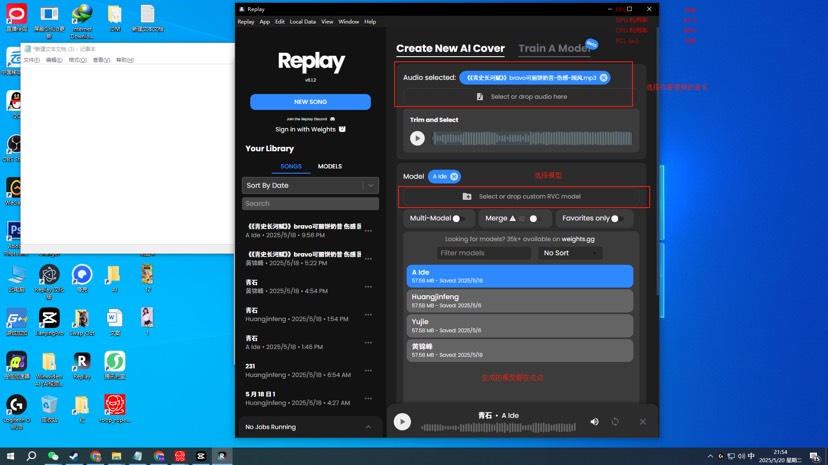Mute the bottom player volume icon
This screenshot has height=465, width=828.
click(594, 422)
